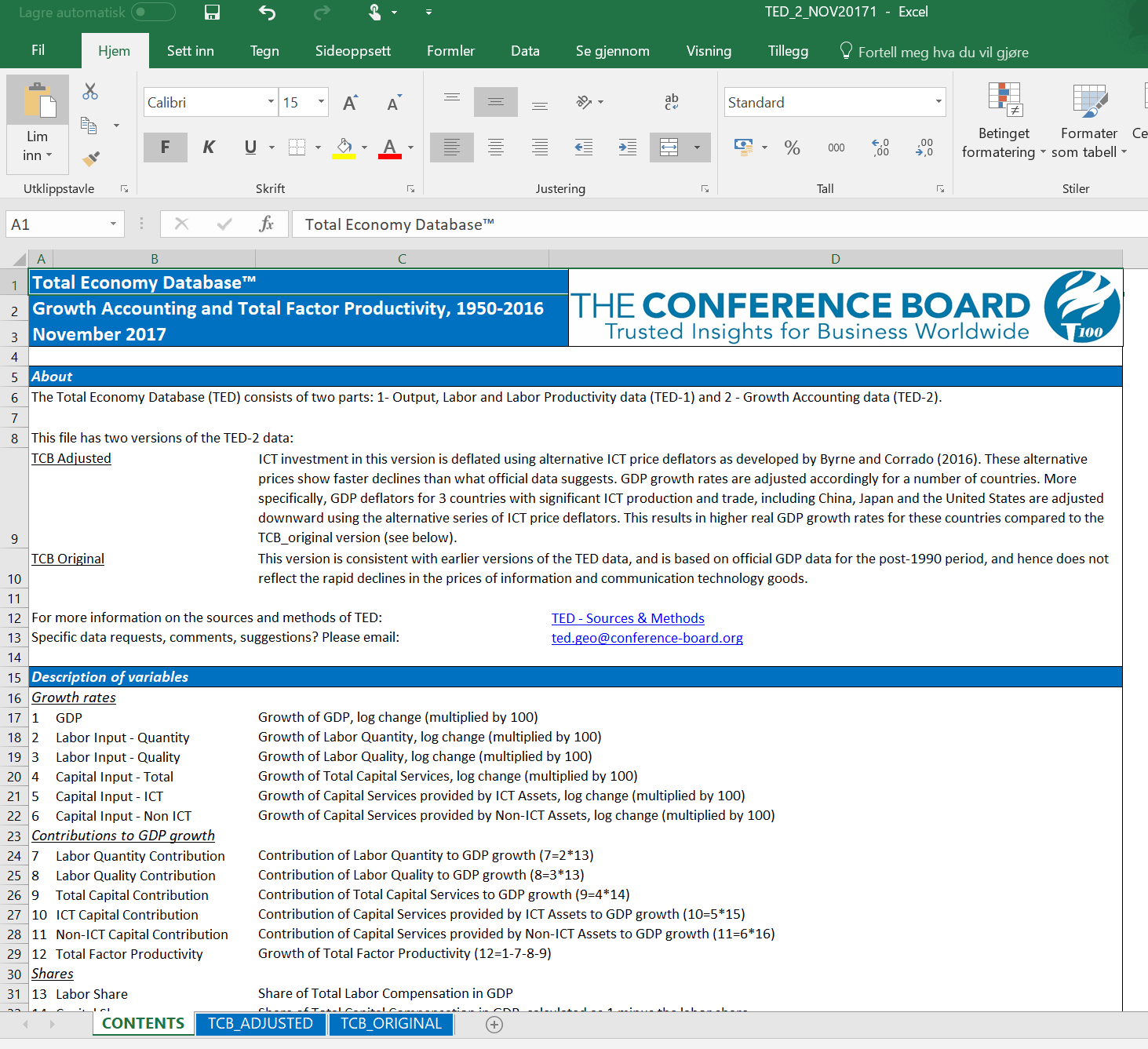Open the Visning tab
This screenshot has height=1049, width=1148.
709,51
